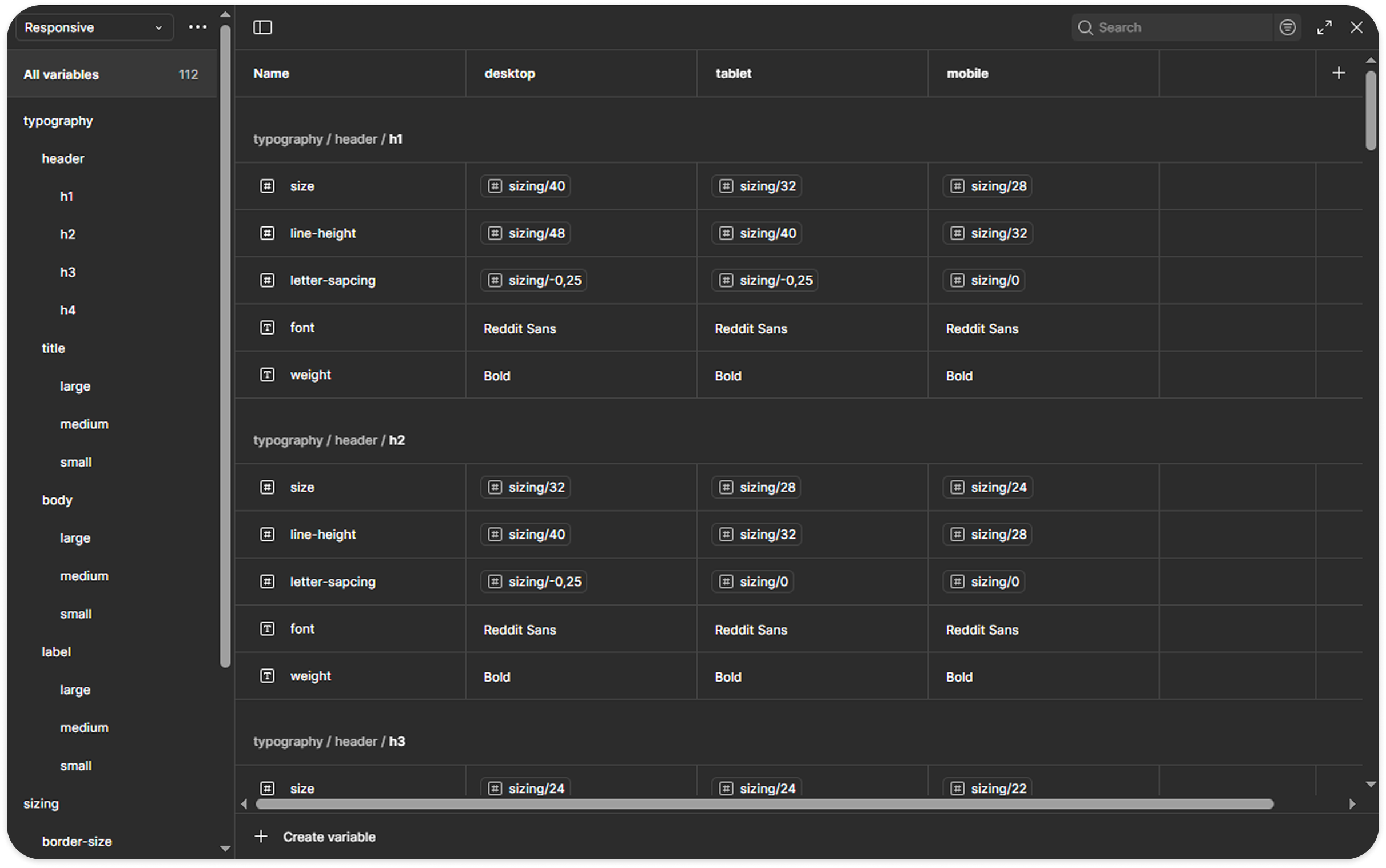The height and width of the screenshot is (868, 1386).
Task: Click the plus icon to add a mode
Action: point(1338,72)
